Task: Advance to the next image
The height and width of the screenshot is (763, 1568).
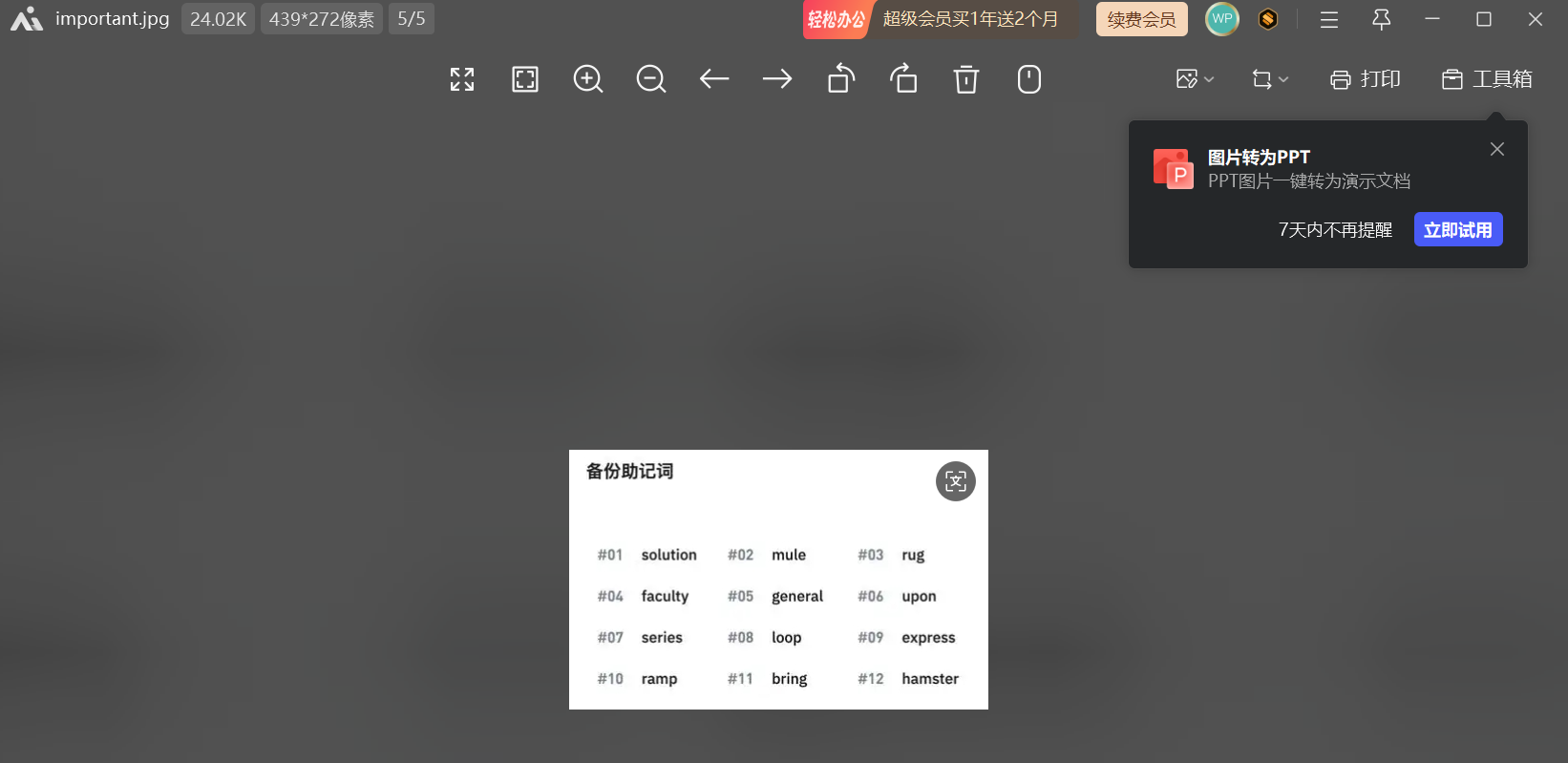Action: 777,79
